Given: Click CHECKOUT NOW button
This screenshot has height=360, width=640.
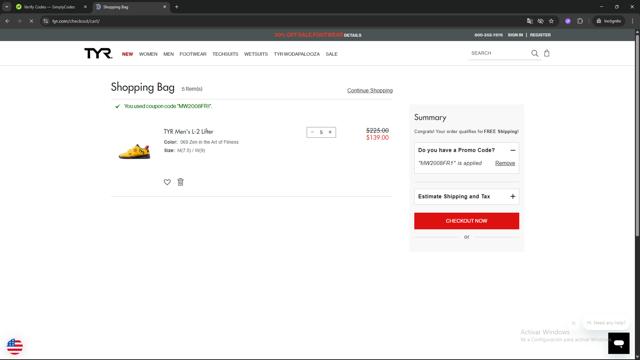Looking at the screenshot, I should click(467, 221).
